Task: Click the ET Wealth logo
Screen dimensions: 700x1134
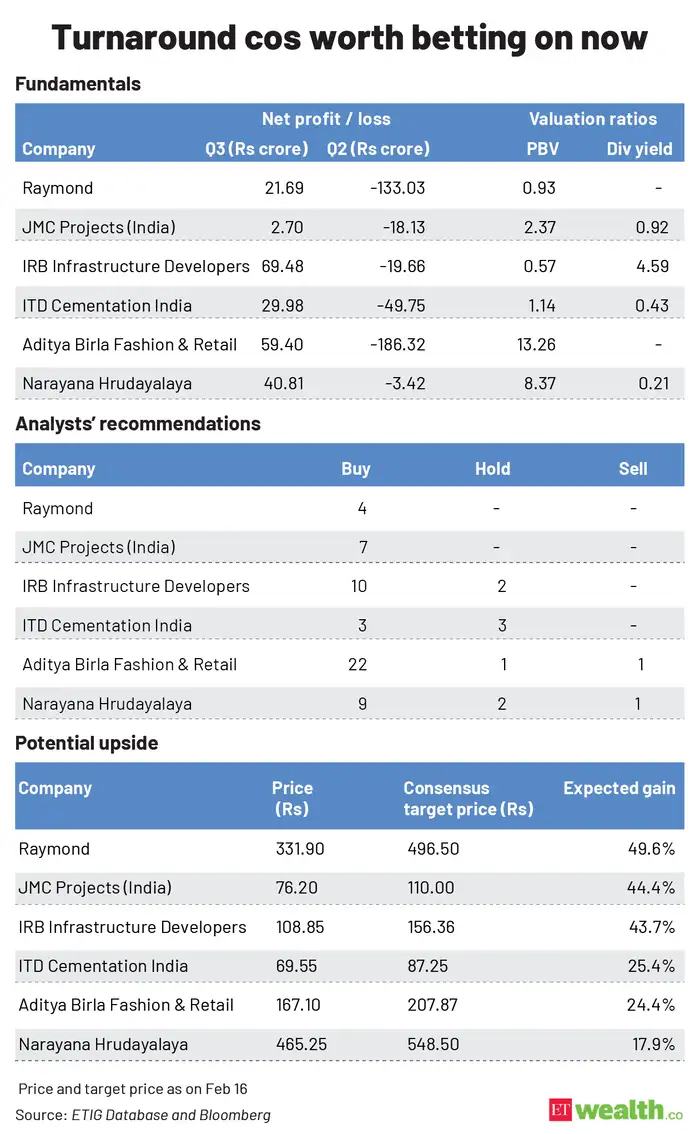Action: (x=615, y=1109)
